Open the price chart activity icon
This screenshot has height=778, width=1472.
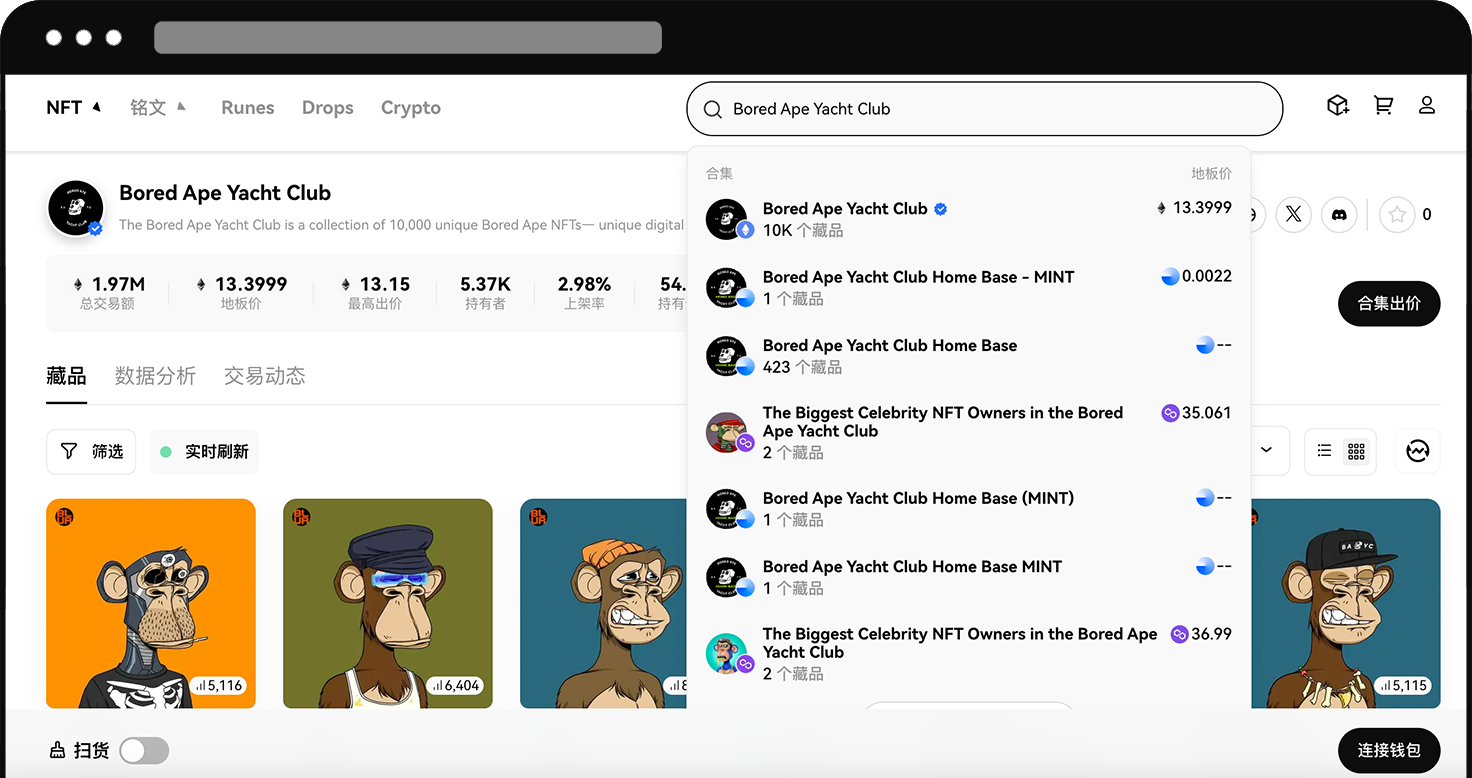(x=1417, y=451)
